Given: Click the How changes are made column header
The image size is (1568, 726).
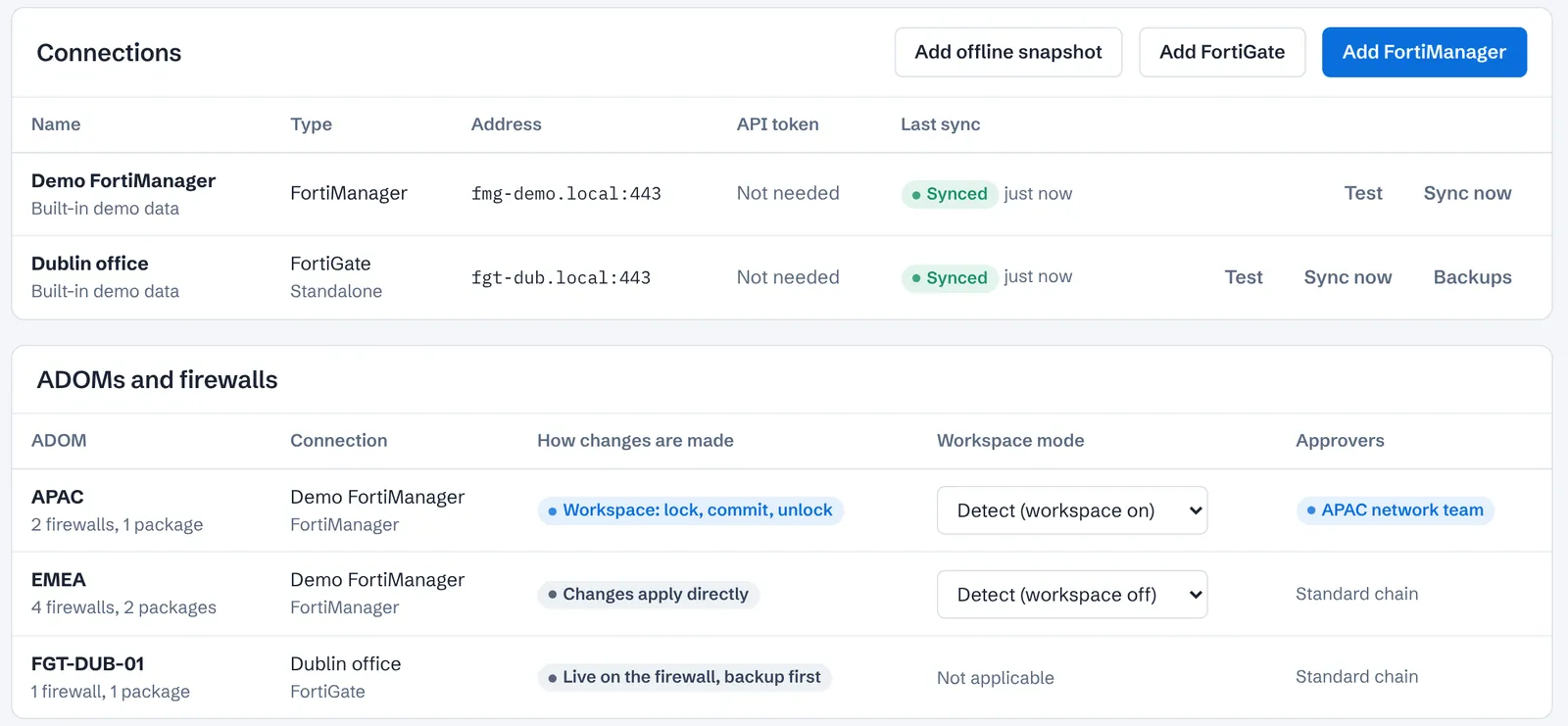Looking at the screenshot, I should coord(635,441).
